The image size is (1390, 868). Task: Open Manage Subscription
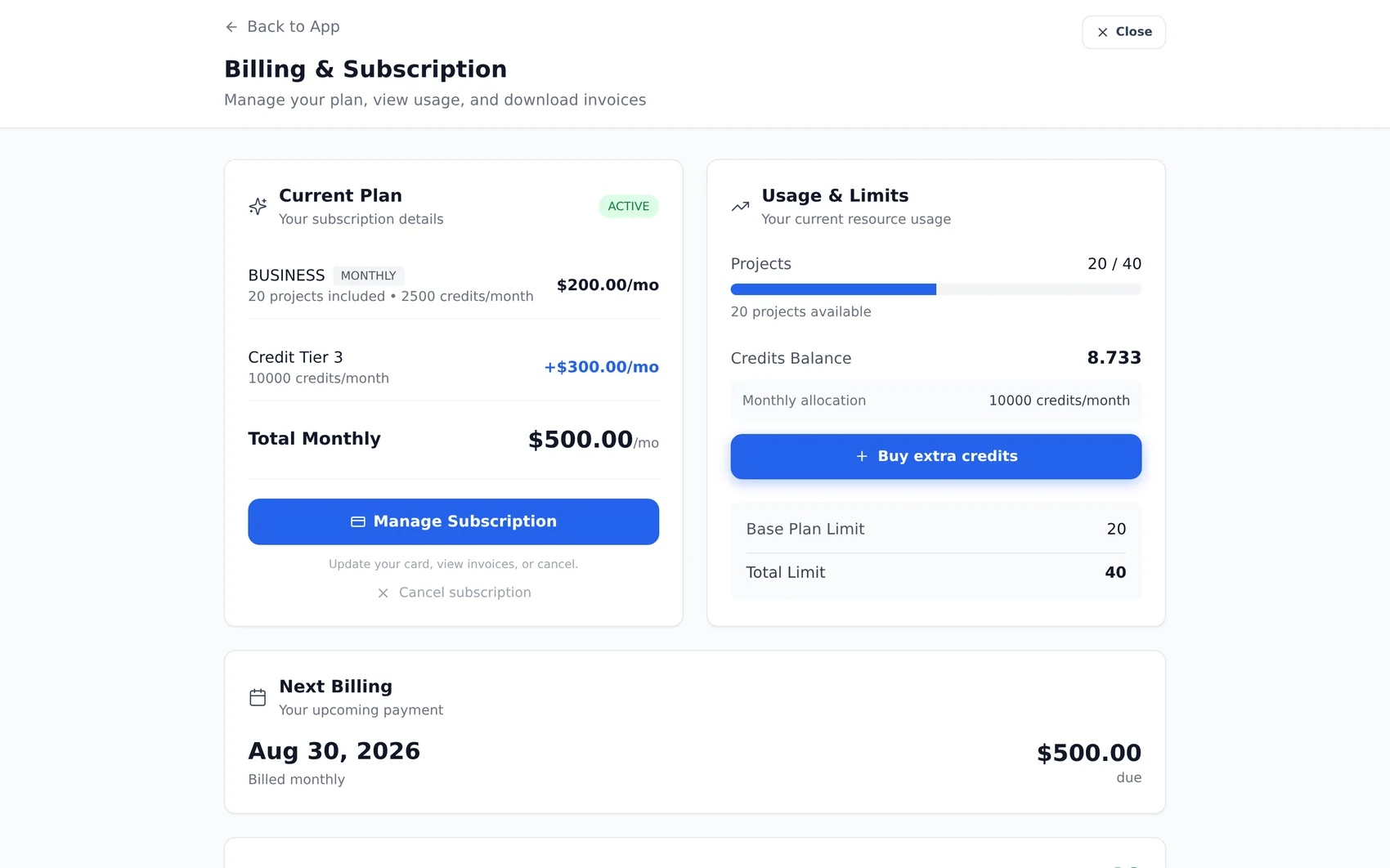(x=454, y=521)
